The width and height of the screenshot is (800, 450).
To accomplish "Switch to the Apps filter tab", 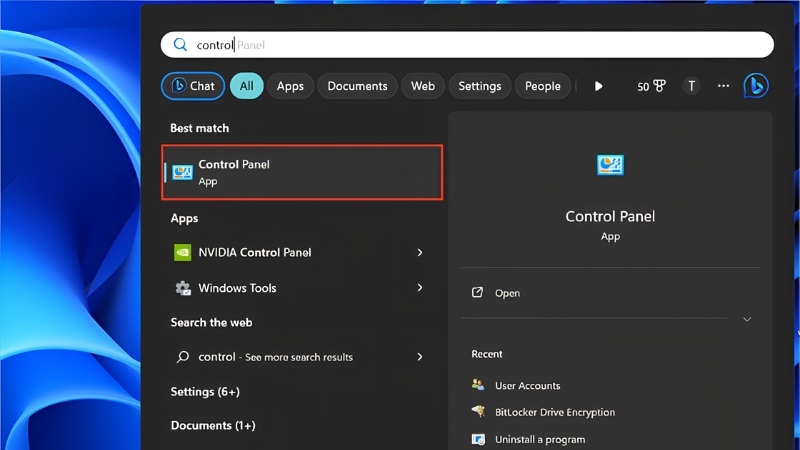I will (290, 86).
